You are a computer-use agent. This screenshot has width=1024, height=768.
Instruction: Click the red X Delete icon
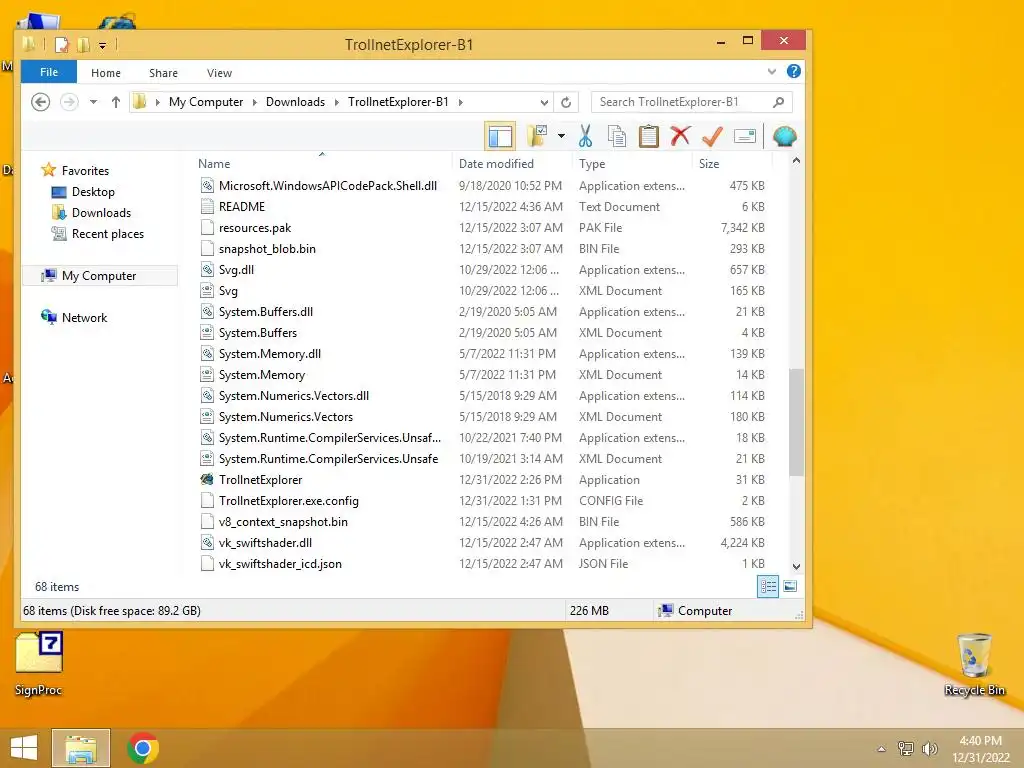pos(680,136)
